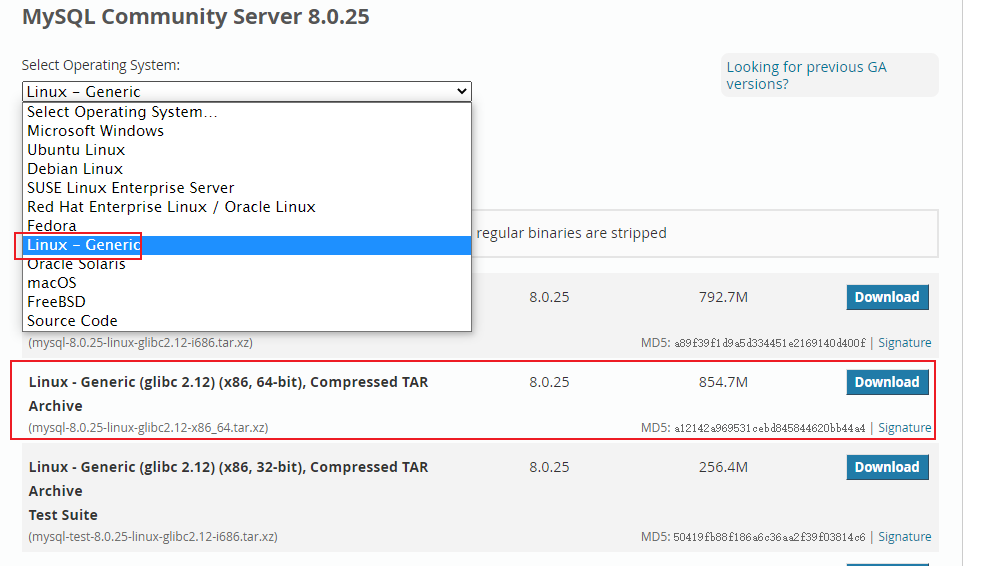
Task: Select Fedora from the OS list
Action: (247, 226)
